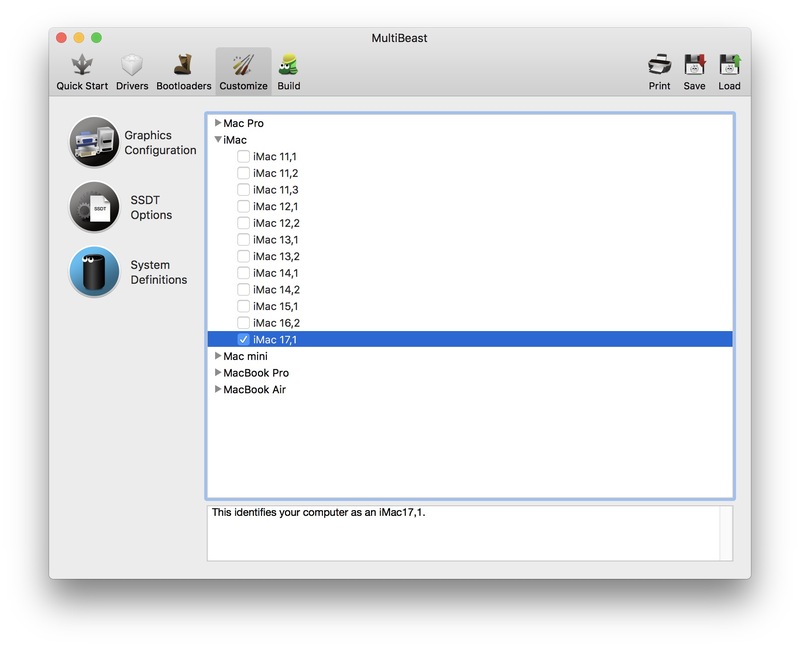Click the description text about iMac17,1
The image size is (800, 649).
tap(318, 512)
